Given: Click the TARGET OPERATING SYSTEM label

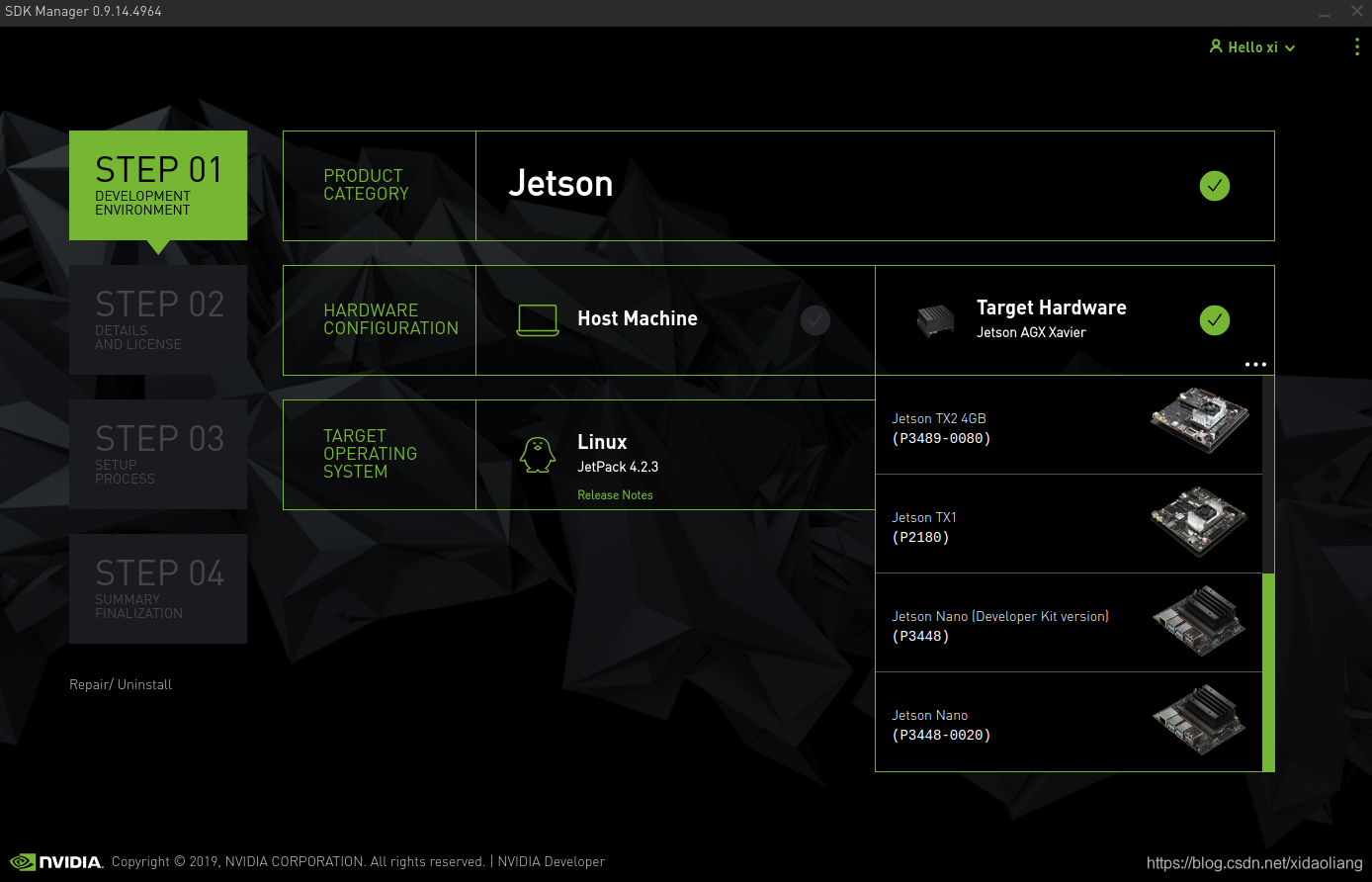Looking at the screenshot, I should pos(370,454).
